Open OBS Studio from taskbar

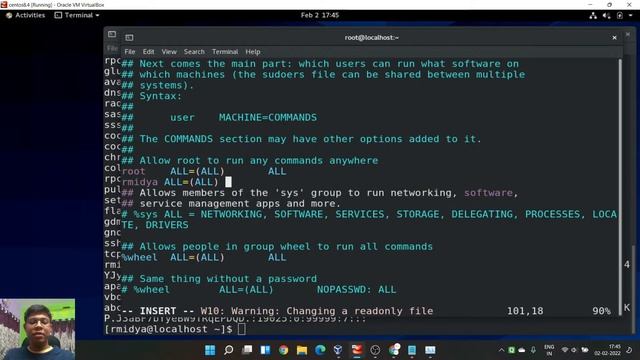[376, 350]
